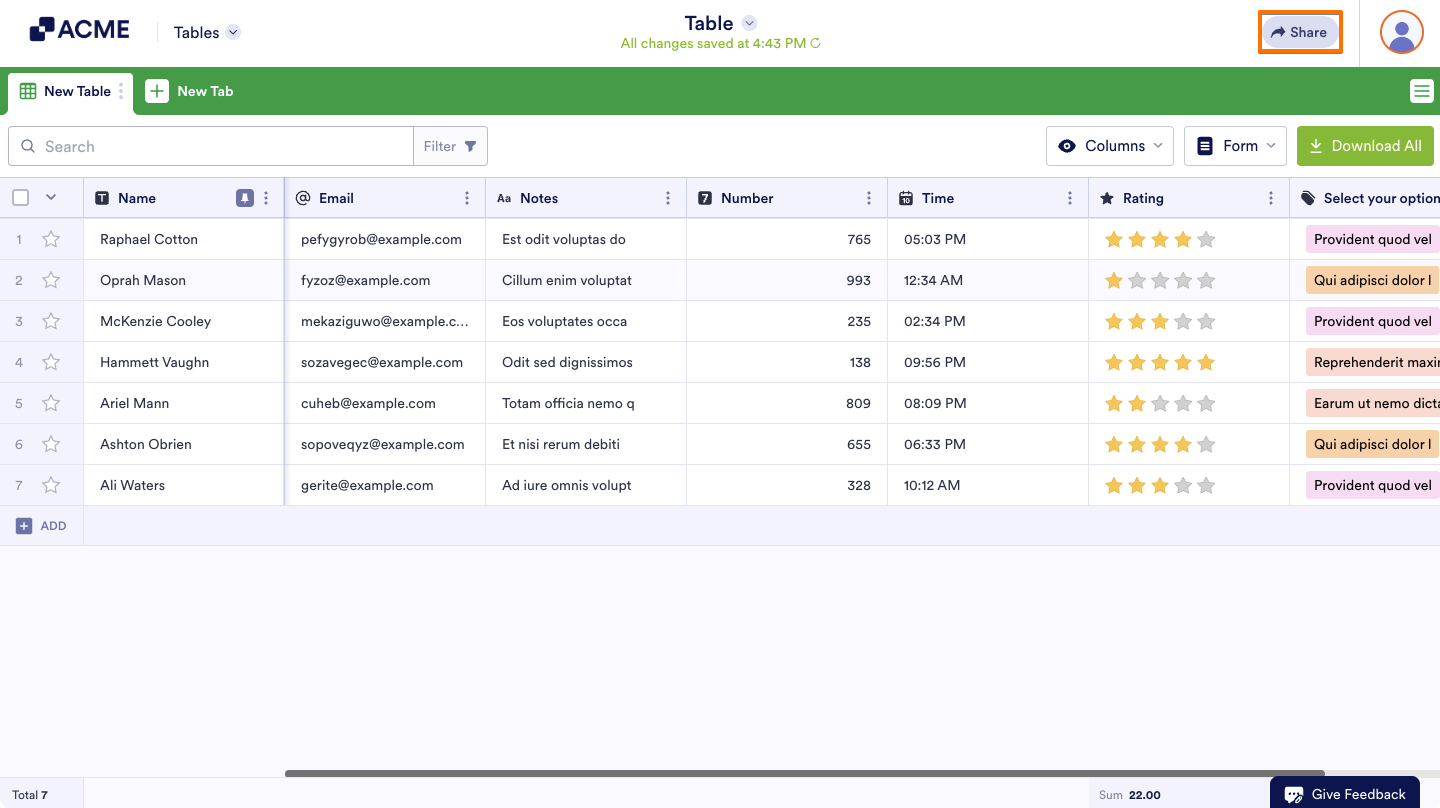1440x808 pixels.
Task: Click the plus icon in ADD row
Action: click(24, 526)
